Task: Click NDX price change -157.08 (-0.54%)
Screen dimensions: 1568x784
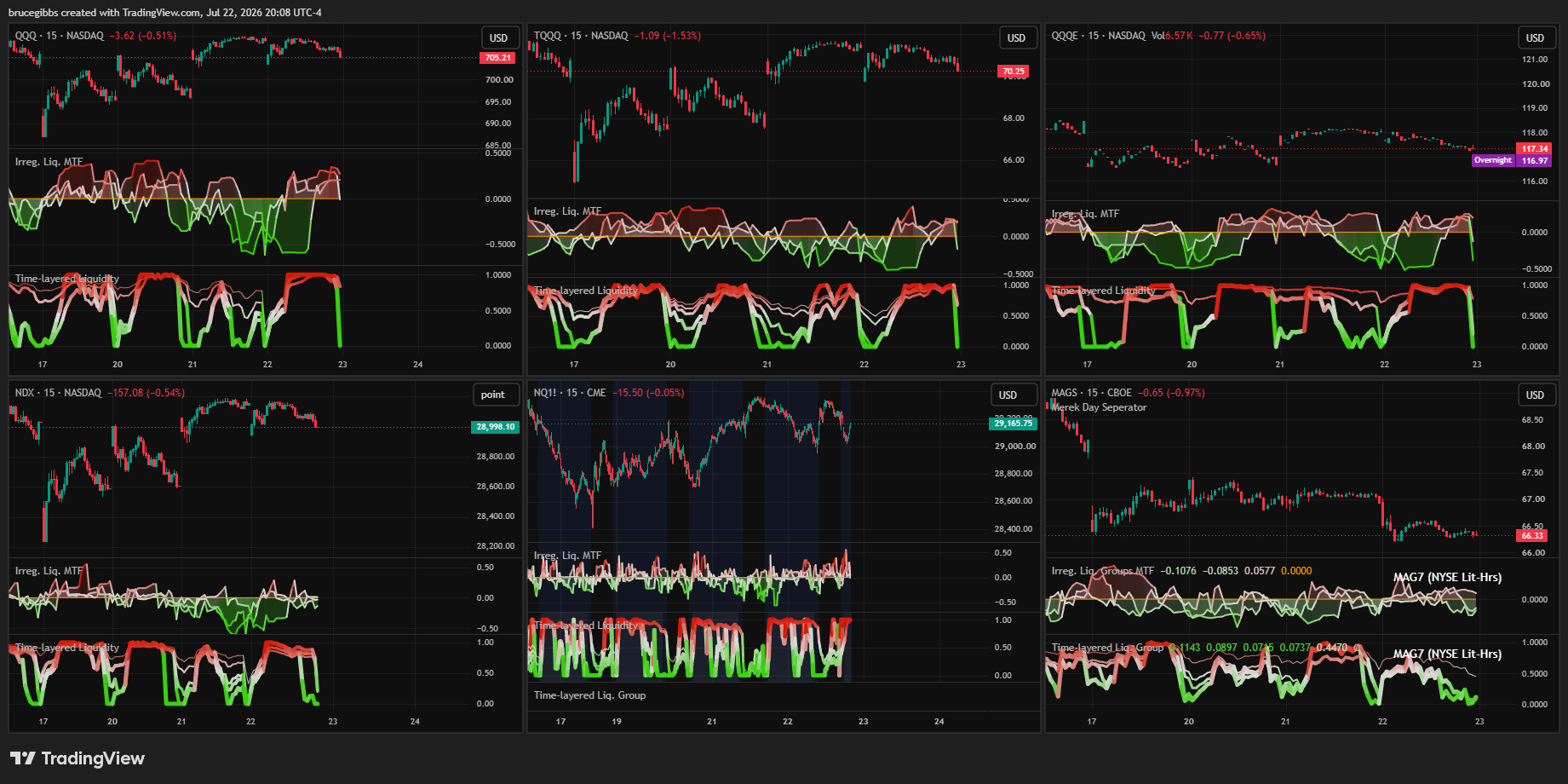Action: (146, 393)
